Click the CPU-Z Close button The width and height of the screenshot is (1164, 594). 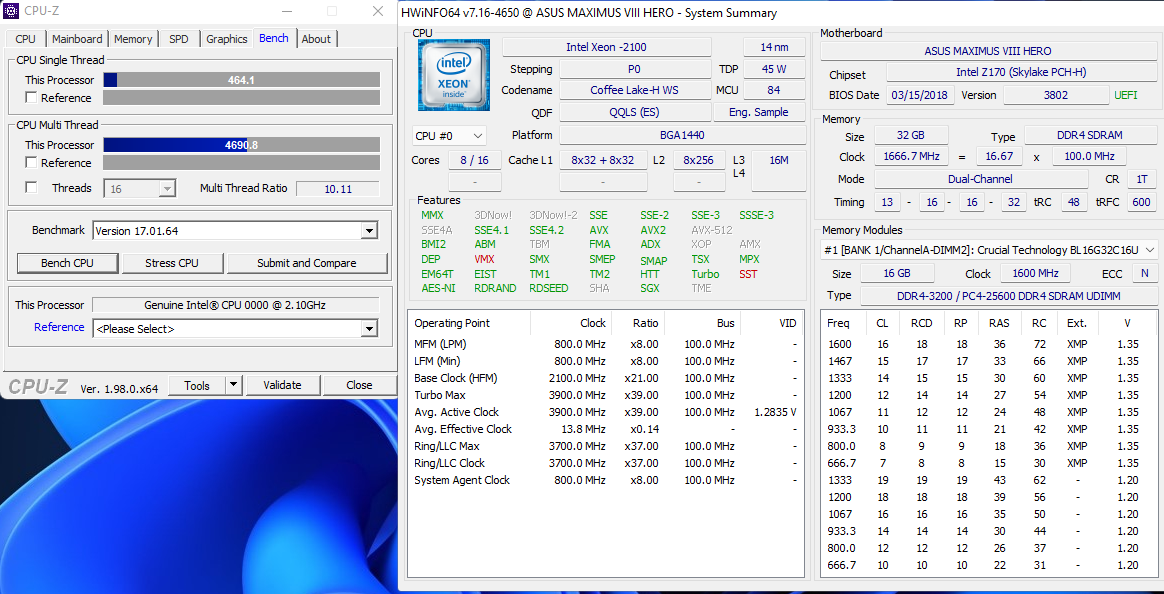(359, 385)
